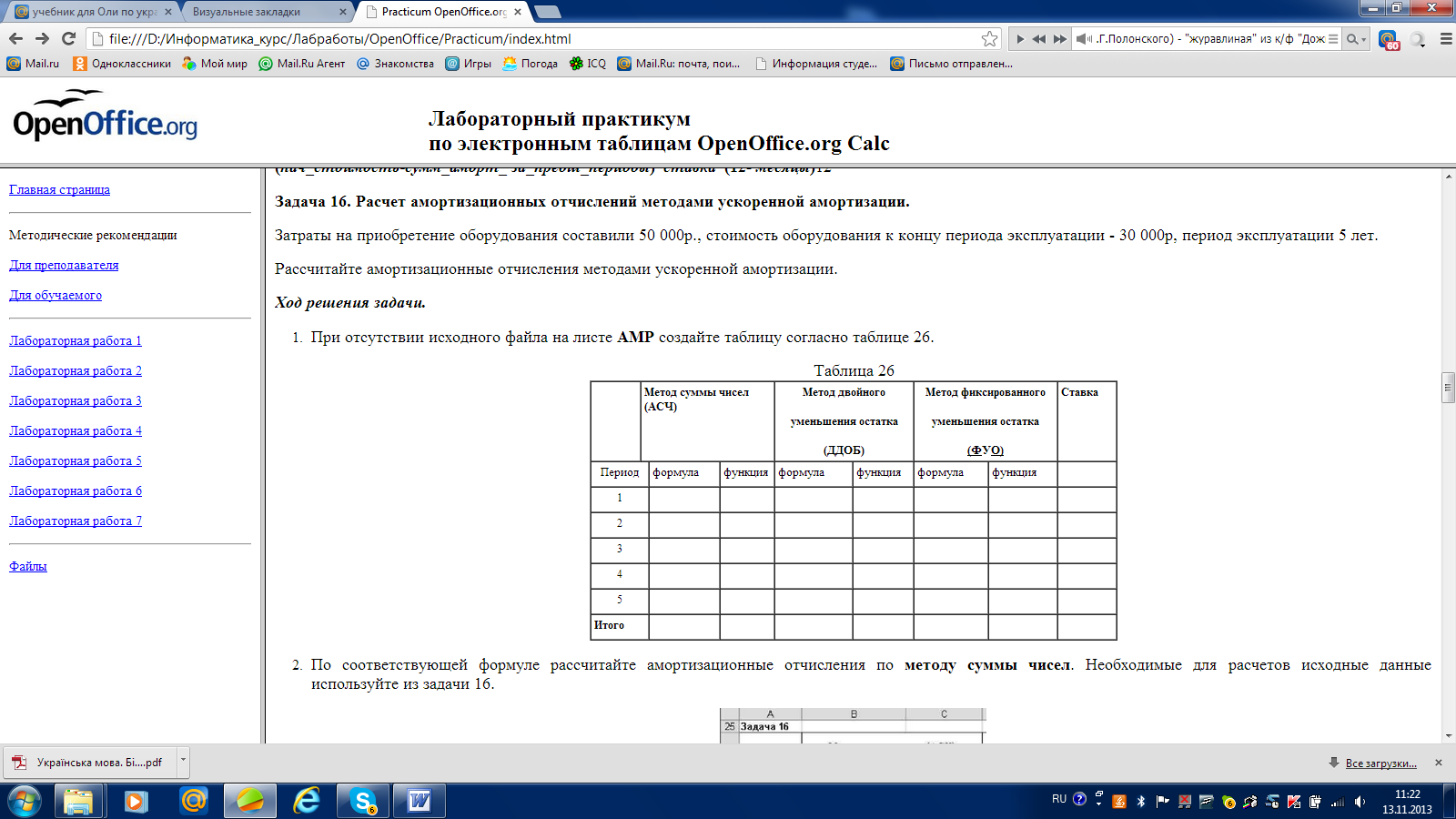Screen dimensions: 1456x819
Task: Select the 'Practicum OpenOffice.org' tab
Action: tap(443, 12)
